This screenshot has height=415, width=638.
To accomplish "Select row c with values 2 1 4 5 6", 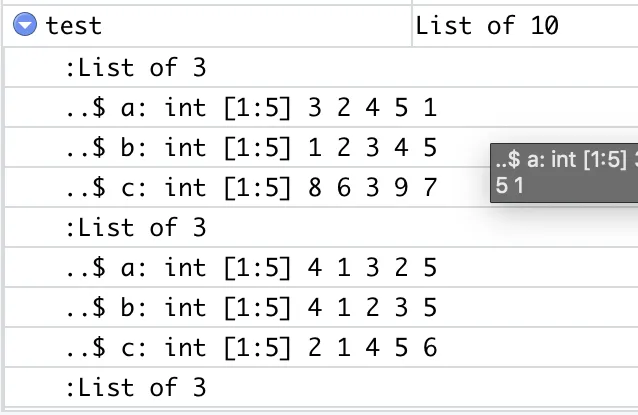I will click(x=321, y=347).
